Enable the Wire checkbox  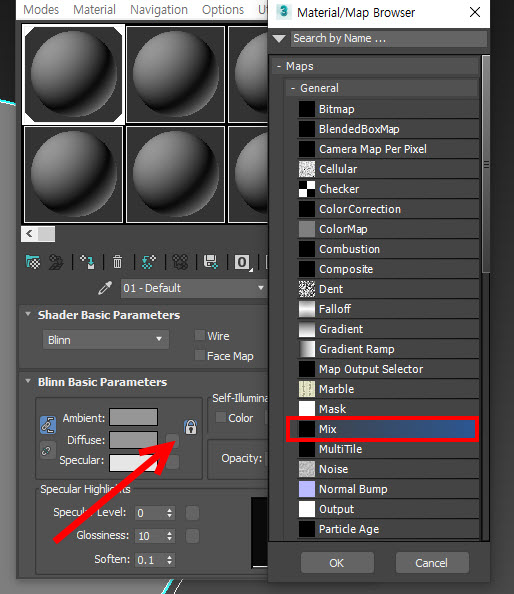click(200, 335)
